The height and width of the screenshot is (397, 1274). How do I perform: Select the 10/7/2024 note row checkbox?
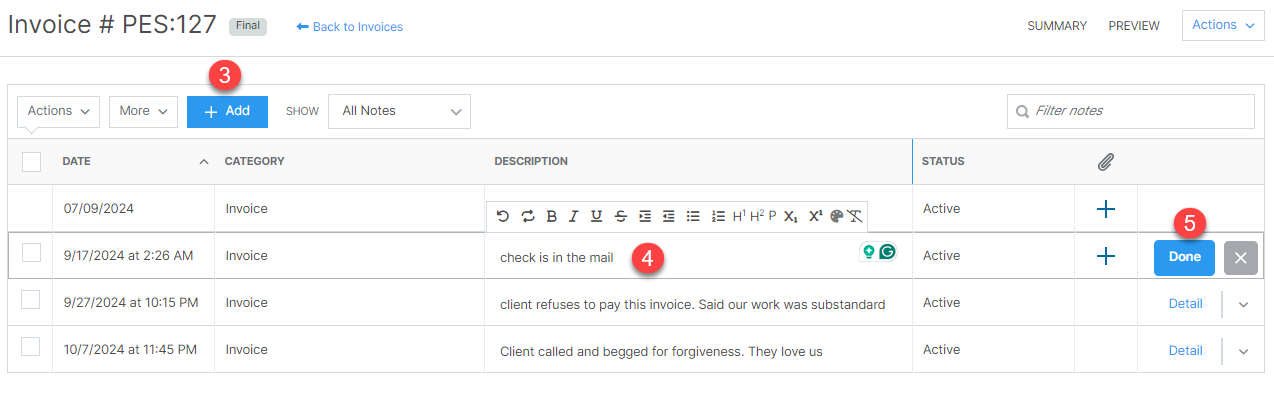pyautogui.click(x=31, y=346)
